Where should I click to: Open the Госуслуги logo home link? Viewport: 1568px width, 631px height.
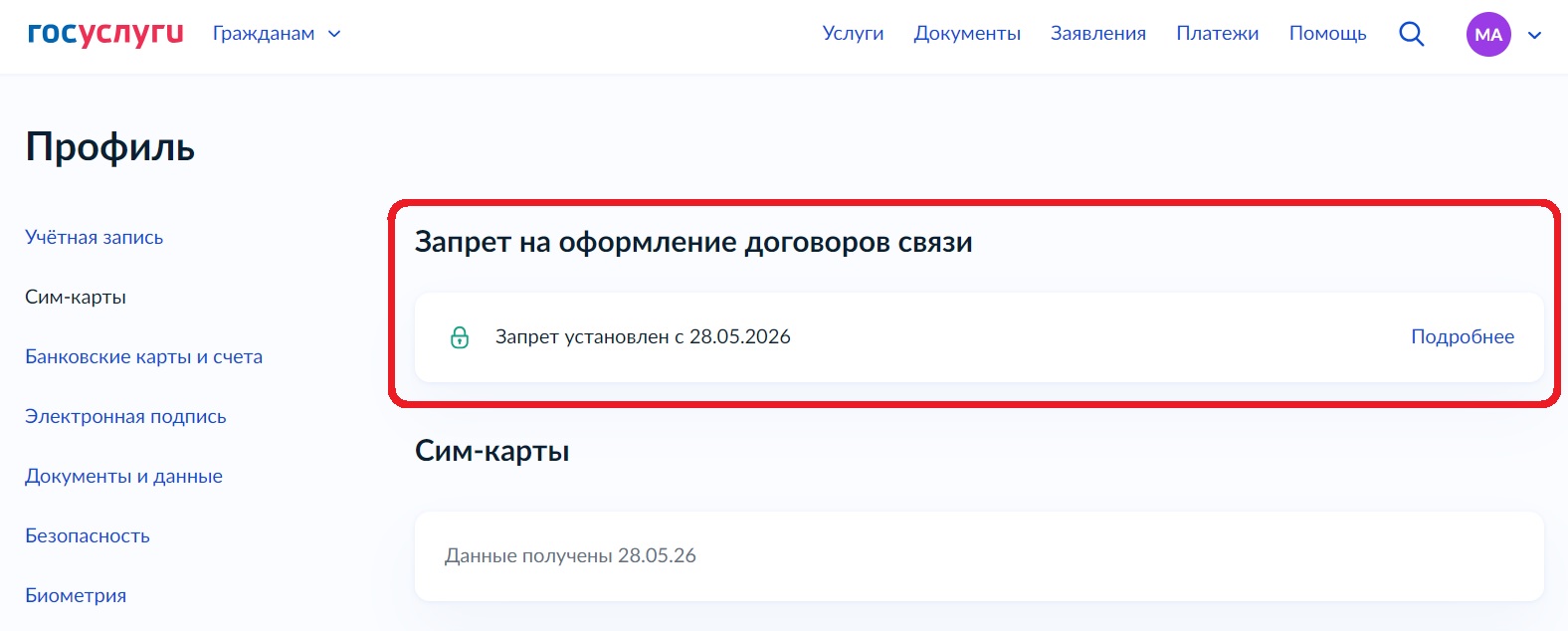click(105, 33)
